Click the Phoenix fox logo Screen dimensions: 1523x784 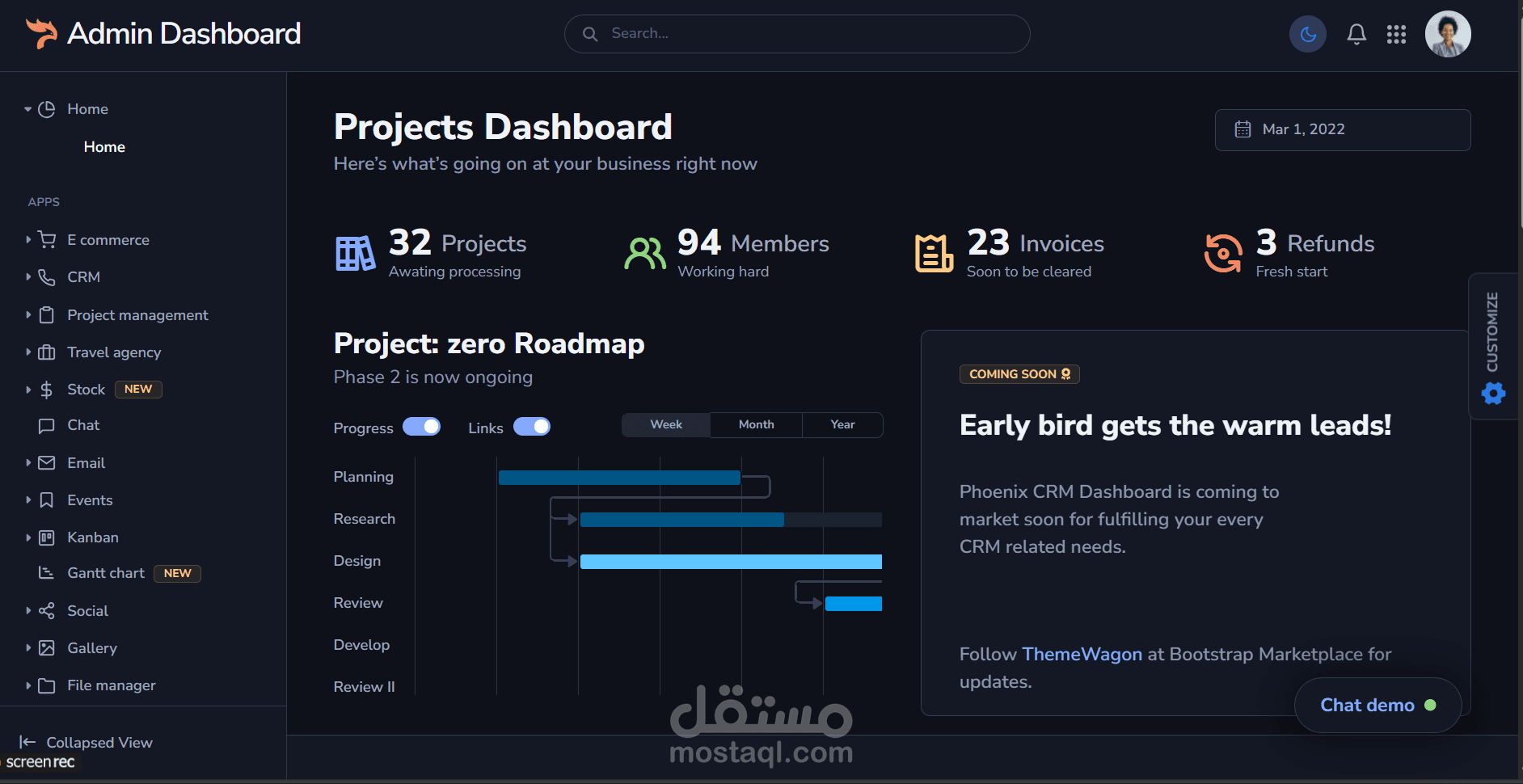tap(40, 32)
